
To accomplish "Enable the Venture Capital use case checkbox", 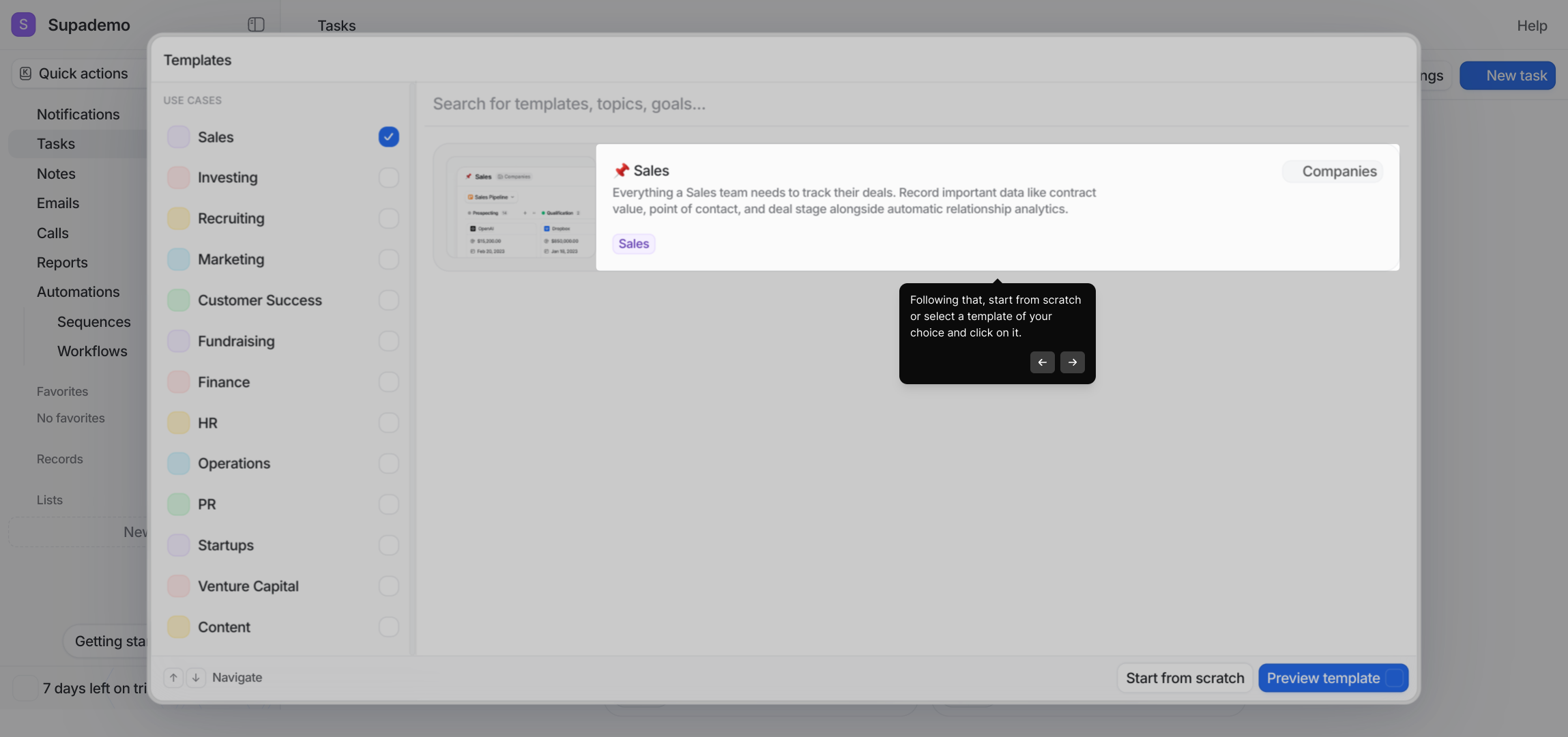I will coord(388,586).
